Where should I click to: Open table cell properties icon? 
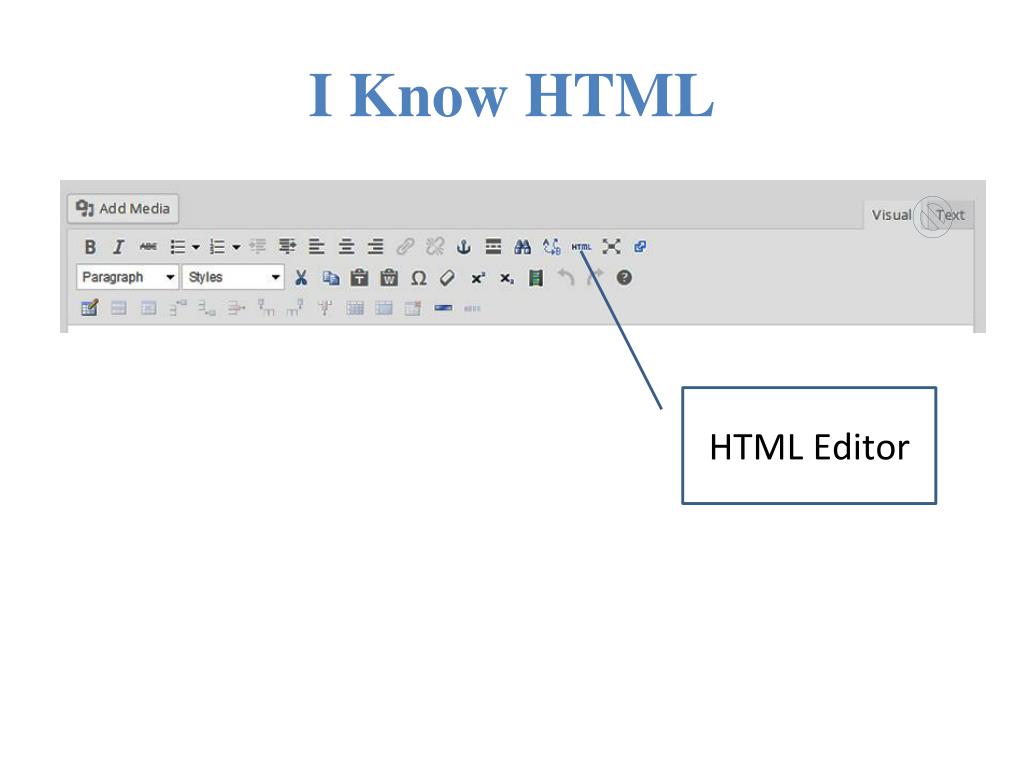pyautogui.click(x=148, y=308)
